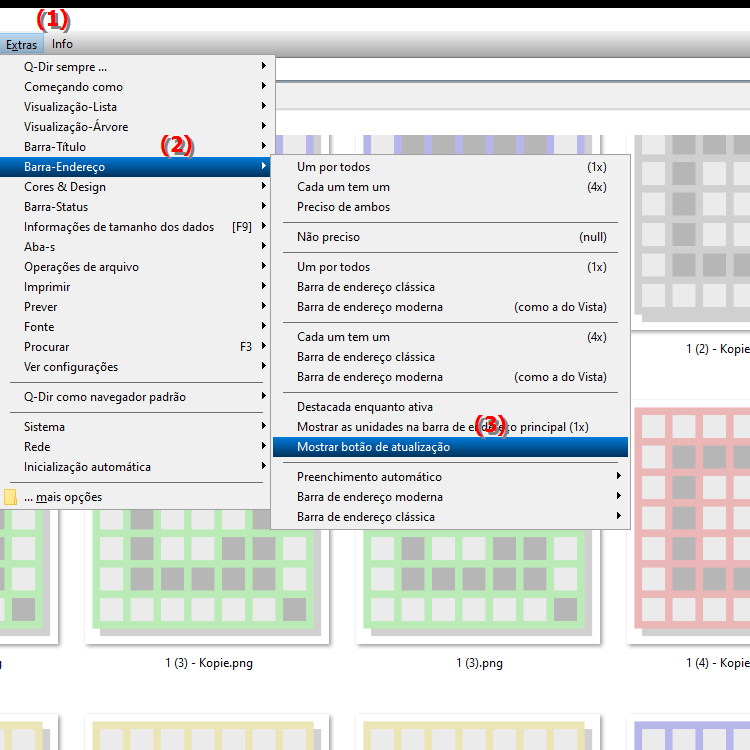Image resolution: width=750 pixels, height=750 pixels.
Task: Pick Barra de endereço clássica under Um por todos
Action: 450,287
